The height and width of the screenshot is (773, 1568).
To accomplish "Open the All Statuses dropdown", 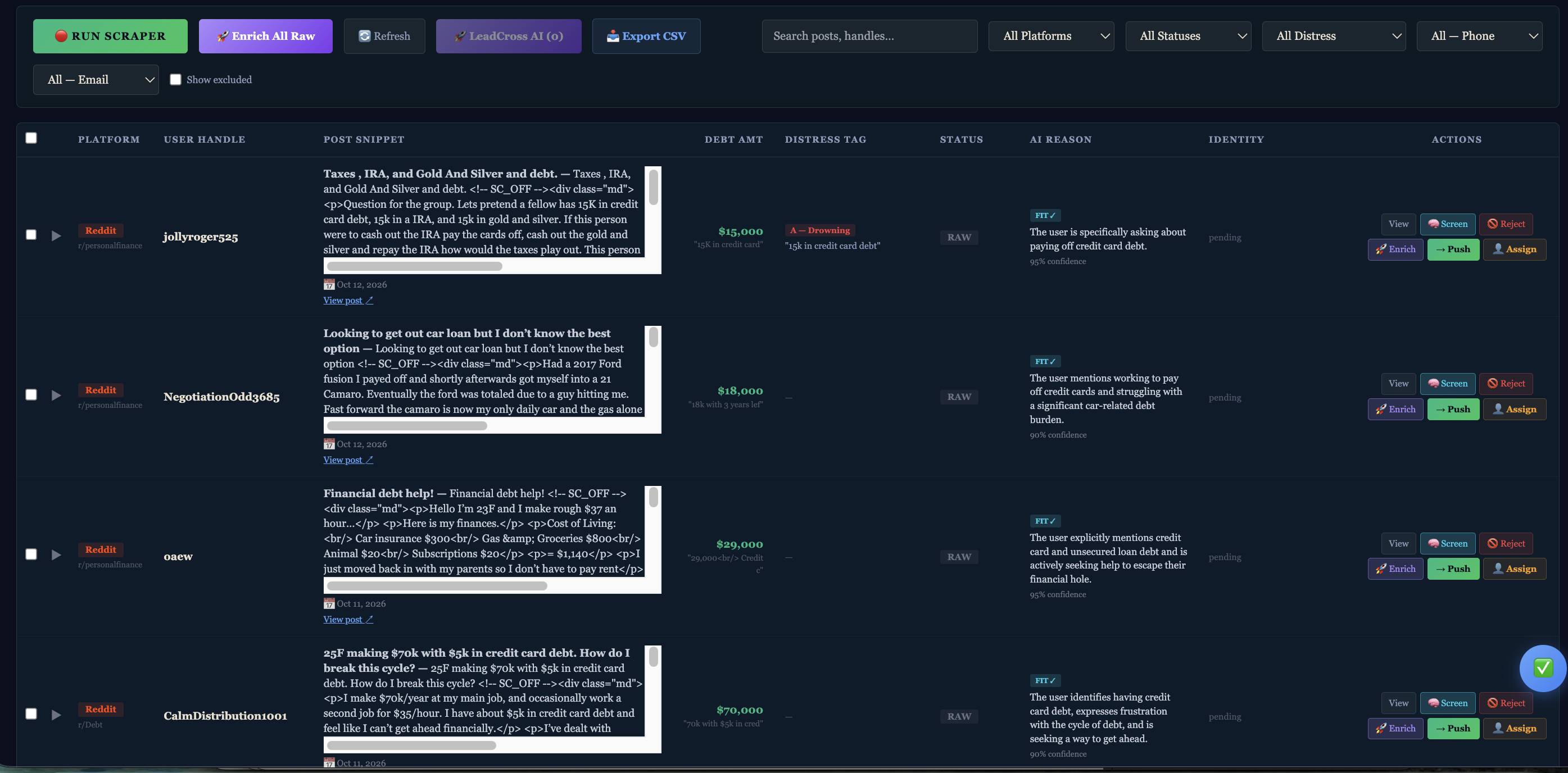I will pyautogui.click(x=1188, y=36).
